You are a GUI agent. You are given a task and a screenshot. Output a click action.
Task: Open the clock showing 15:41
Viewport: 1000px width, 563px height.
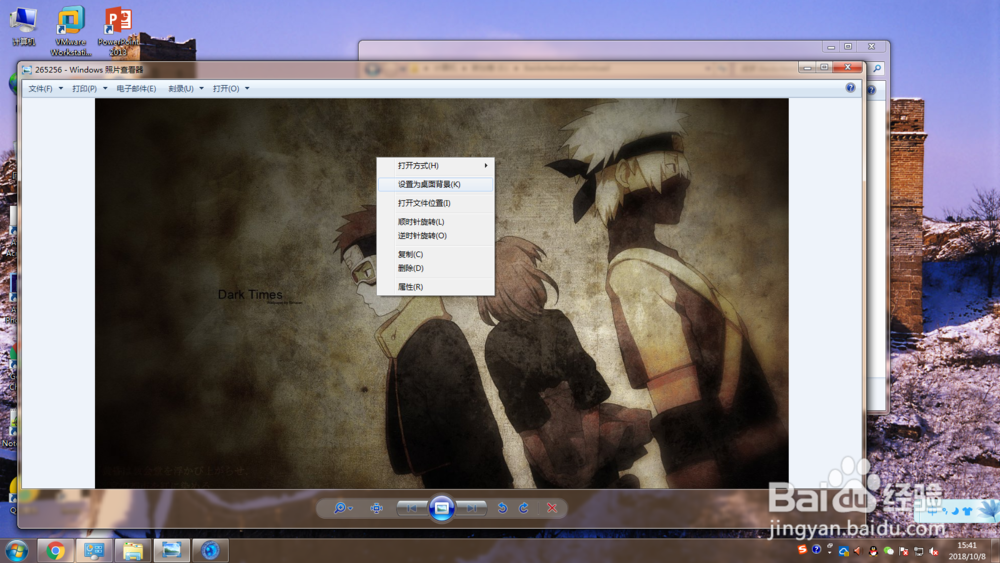pyautogui.click(x=967, y=551)
